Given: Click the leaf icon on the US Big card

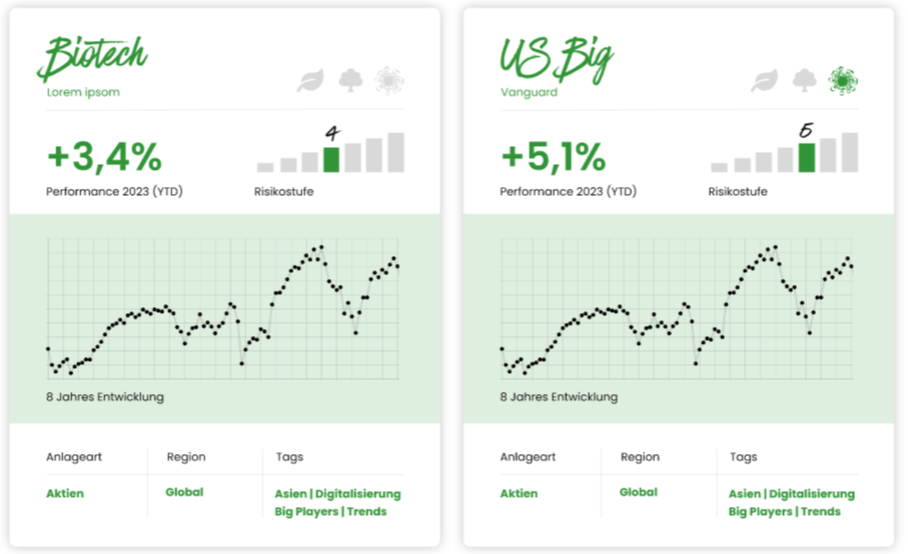Looking at the screenshot, I should [765, 80].
